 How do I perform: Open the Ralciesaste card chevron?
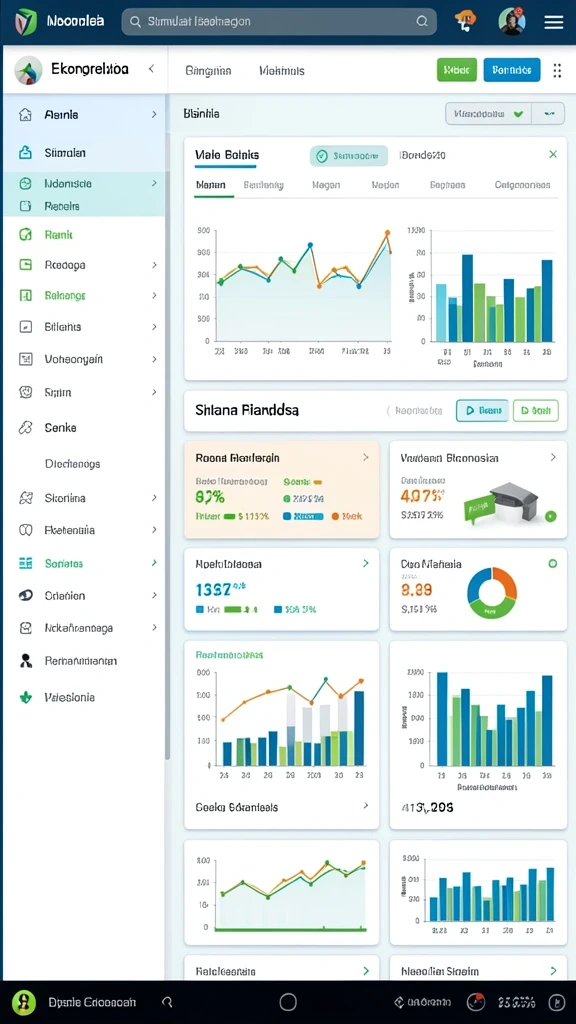[x=366, y=971]
